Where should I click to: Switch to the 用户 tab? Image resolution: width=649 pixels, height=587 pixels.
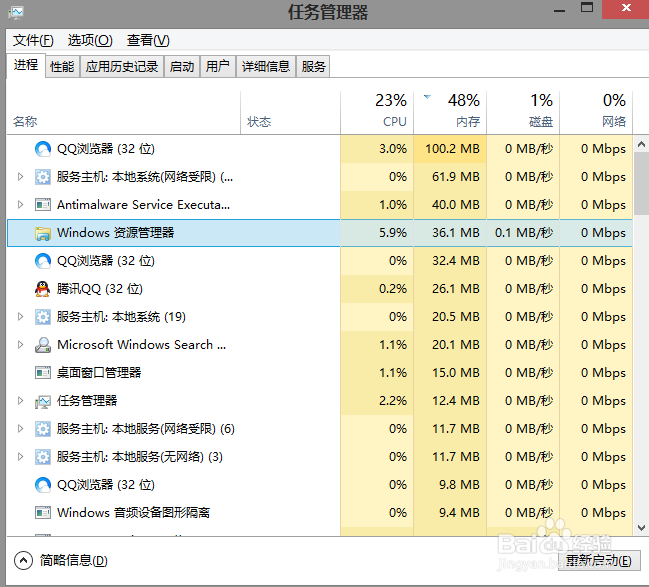tap(218, 67)
